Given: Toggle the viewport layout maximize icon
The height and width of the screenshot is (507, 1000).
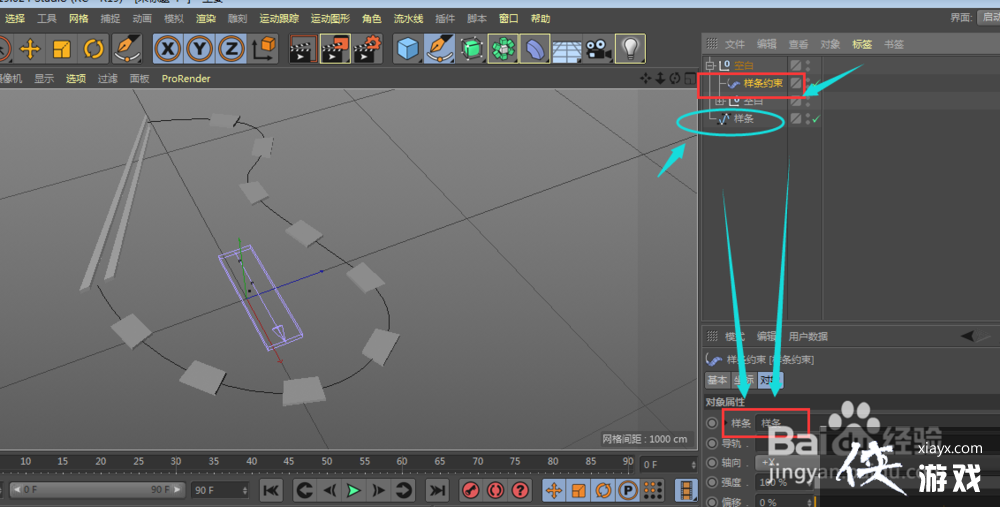Looking at the screenshot, I should [x=690, y=78].
